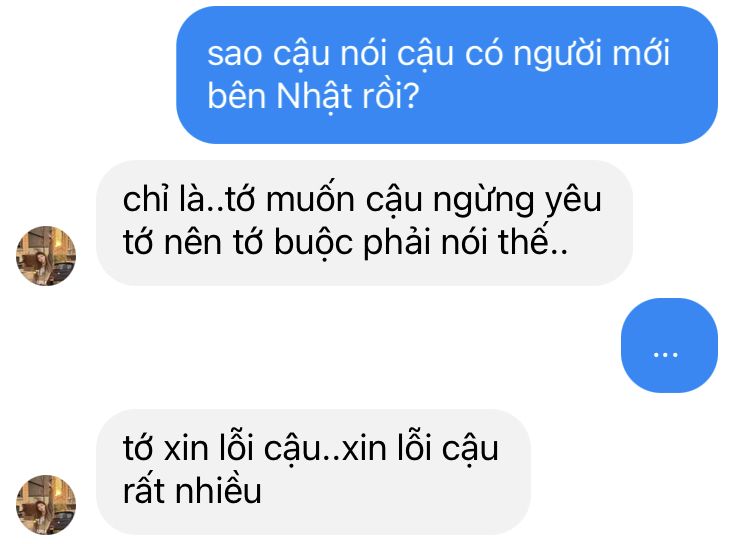Open sender avatar beside "chỉ là..tớ muốn" message

click(x=46, y=256)
